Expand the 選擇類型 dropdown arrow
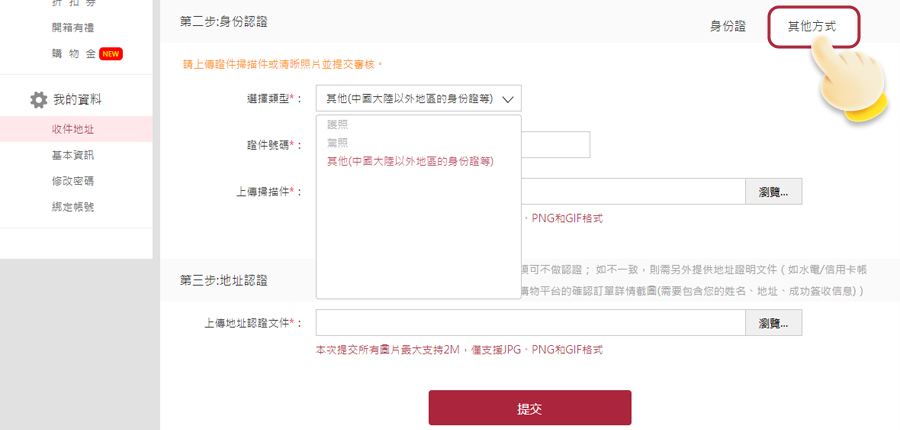Image resolution: width=900 pixels, height=430 pixels. 507,99
